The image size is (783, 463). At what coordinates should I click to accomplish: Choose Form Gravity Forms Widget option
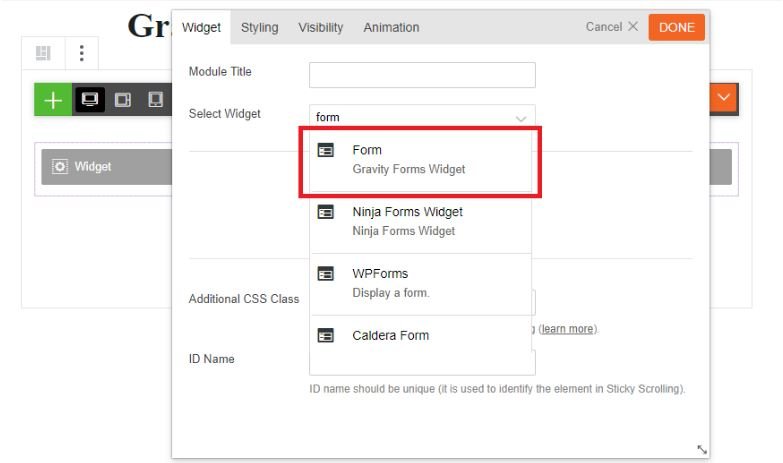421,160
